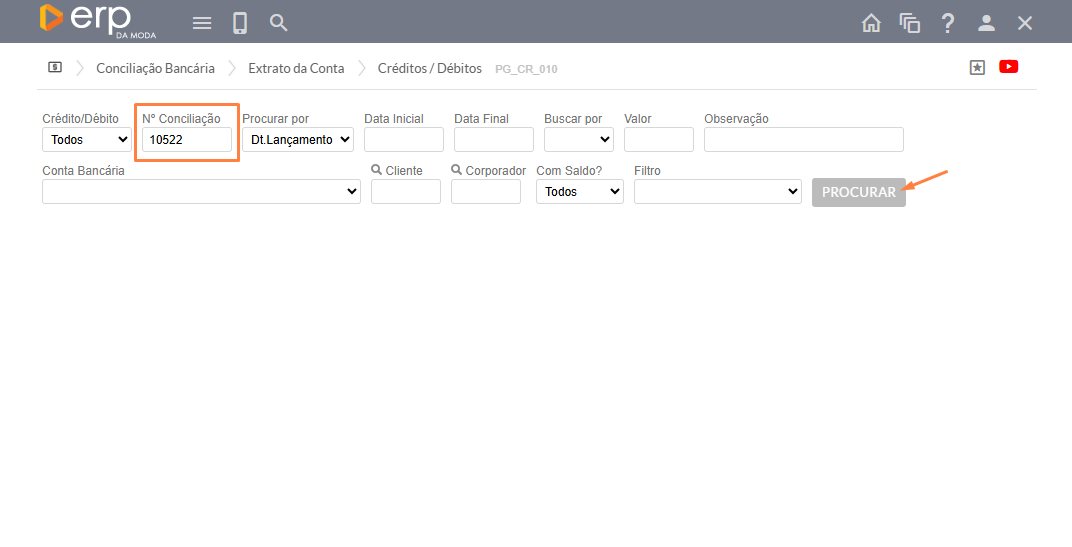Viewport: 1072px width, 547px height.
Task: Click the mobile device icon
Action: (x=239, y=23)
